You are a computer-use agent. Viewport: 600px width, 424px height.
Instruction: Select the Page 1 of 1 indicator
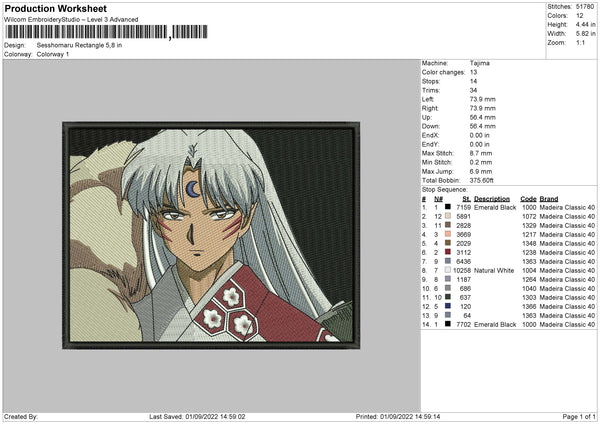click(579, 416)
